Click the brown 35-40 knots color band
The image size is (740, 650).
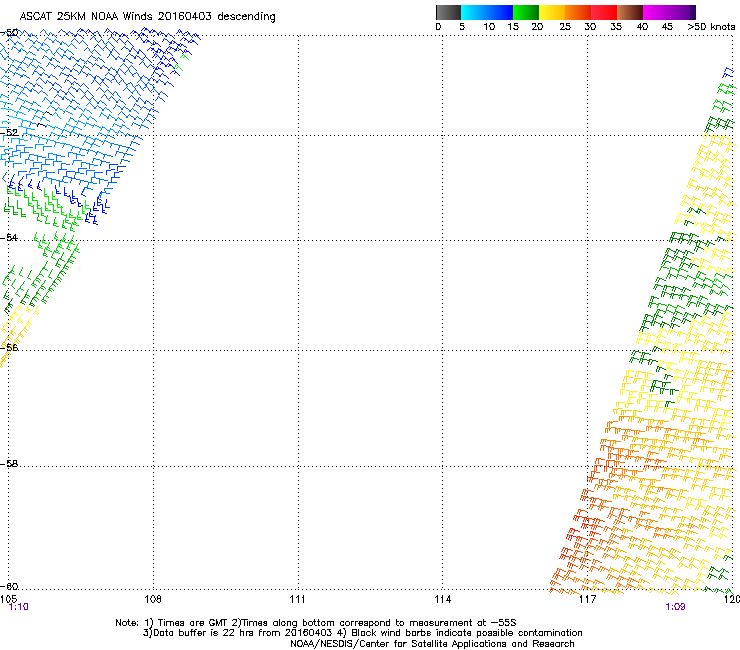[x=630, y=12]
